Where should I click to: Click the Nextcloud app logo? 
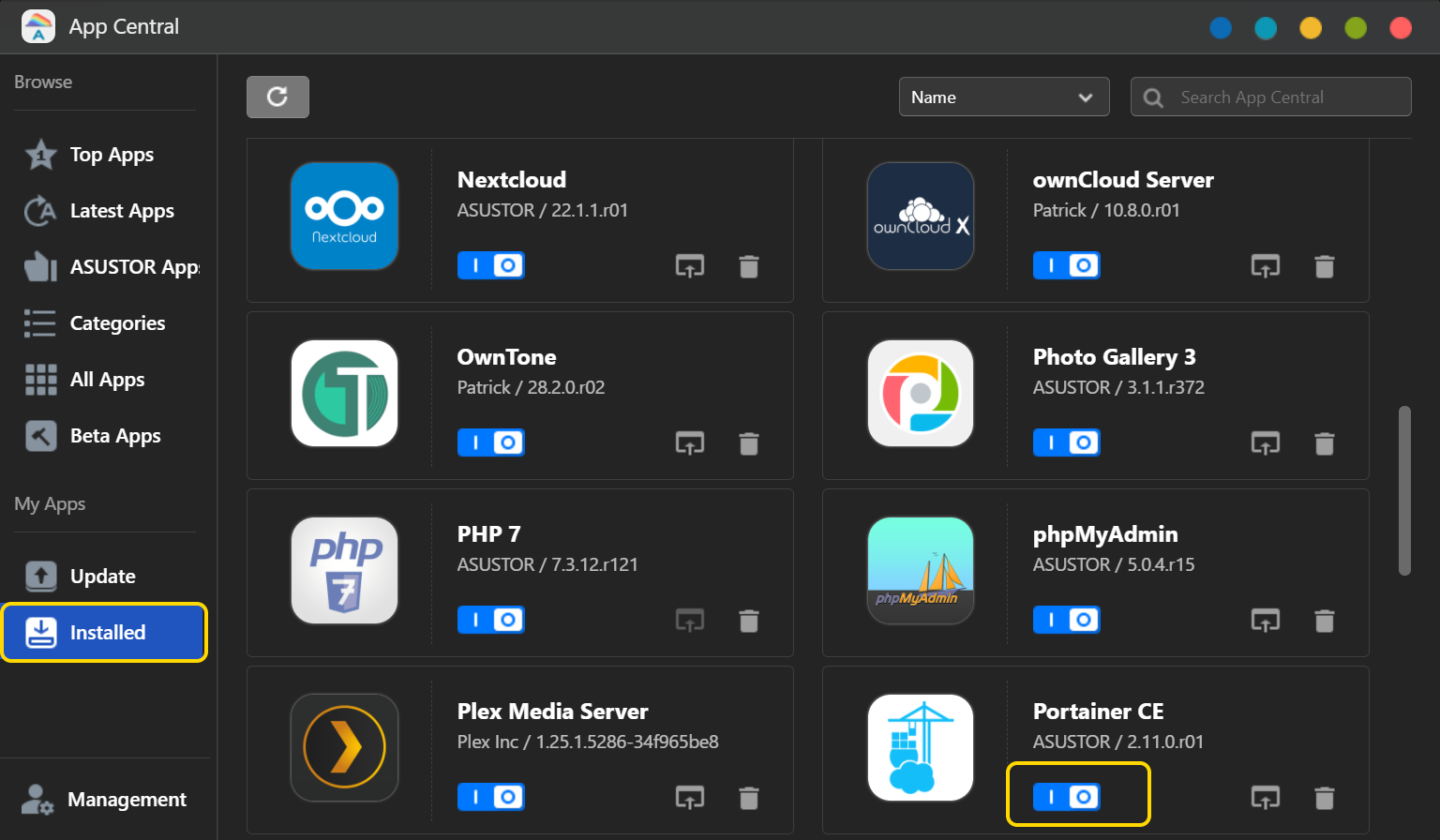click(x=345, y=216)
